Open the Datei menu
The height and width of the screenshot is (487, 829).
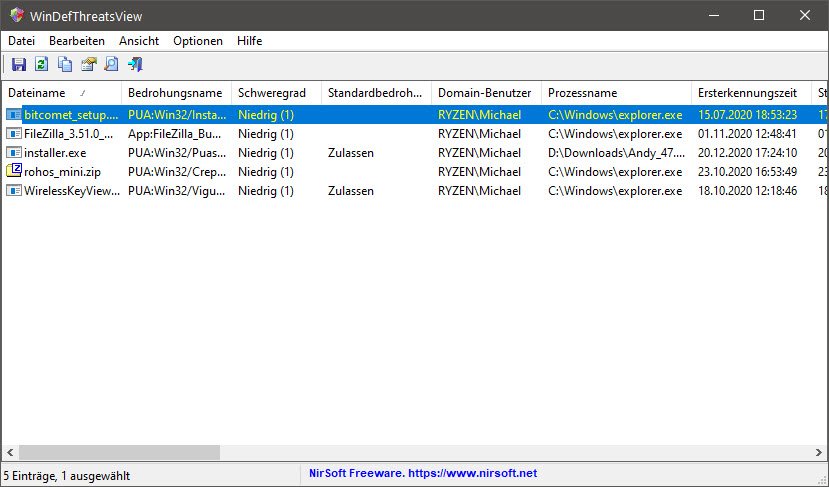pyautogui.click(x=21, y=41)
